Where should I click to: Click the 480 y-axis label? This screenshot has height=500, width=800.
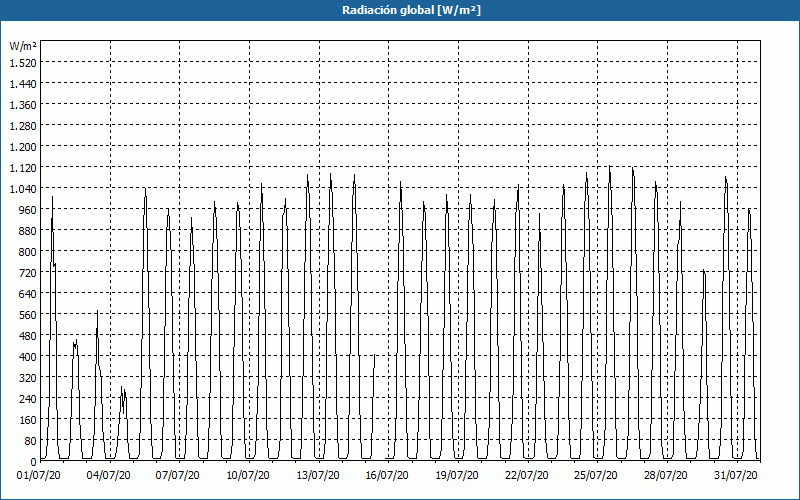point(28,336)
